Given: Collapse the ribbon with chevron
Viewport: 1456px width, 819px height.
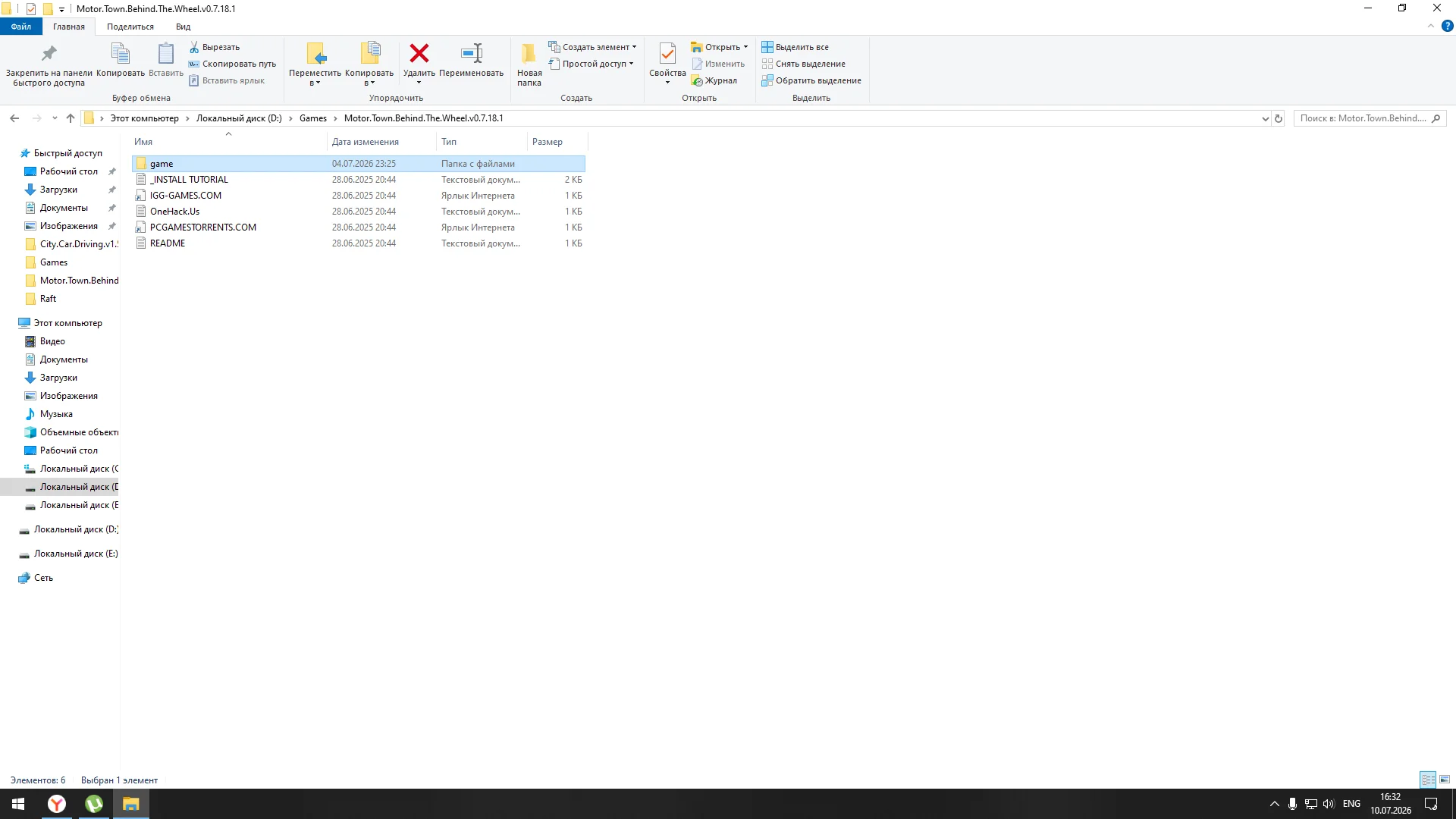Looking at the screenshot, I should click(1431, 26).
